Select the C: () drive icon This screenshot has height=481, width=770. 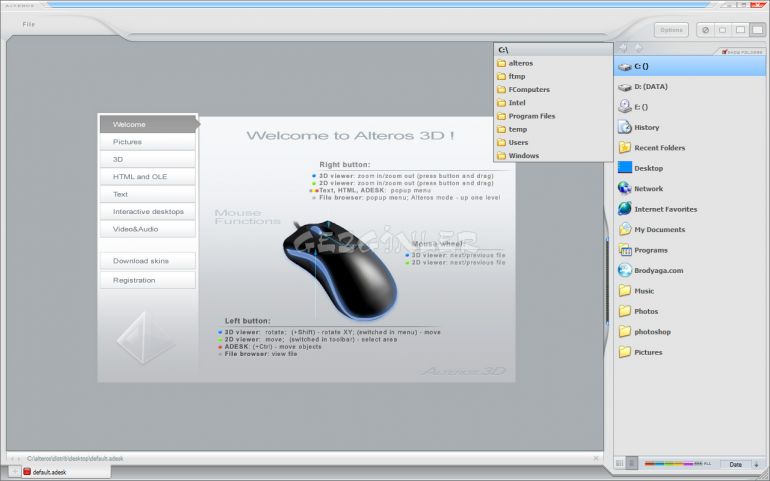625,66
